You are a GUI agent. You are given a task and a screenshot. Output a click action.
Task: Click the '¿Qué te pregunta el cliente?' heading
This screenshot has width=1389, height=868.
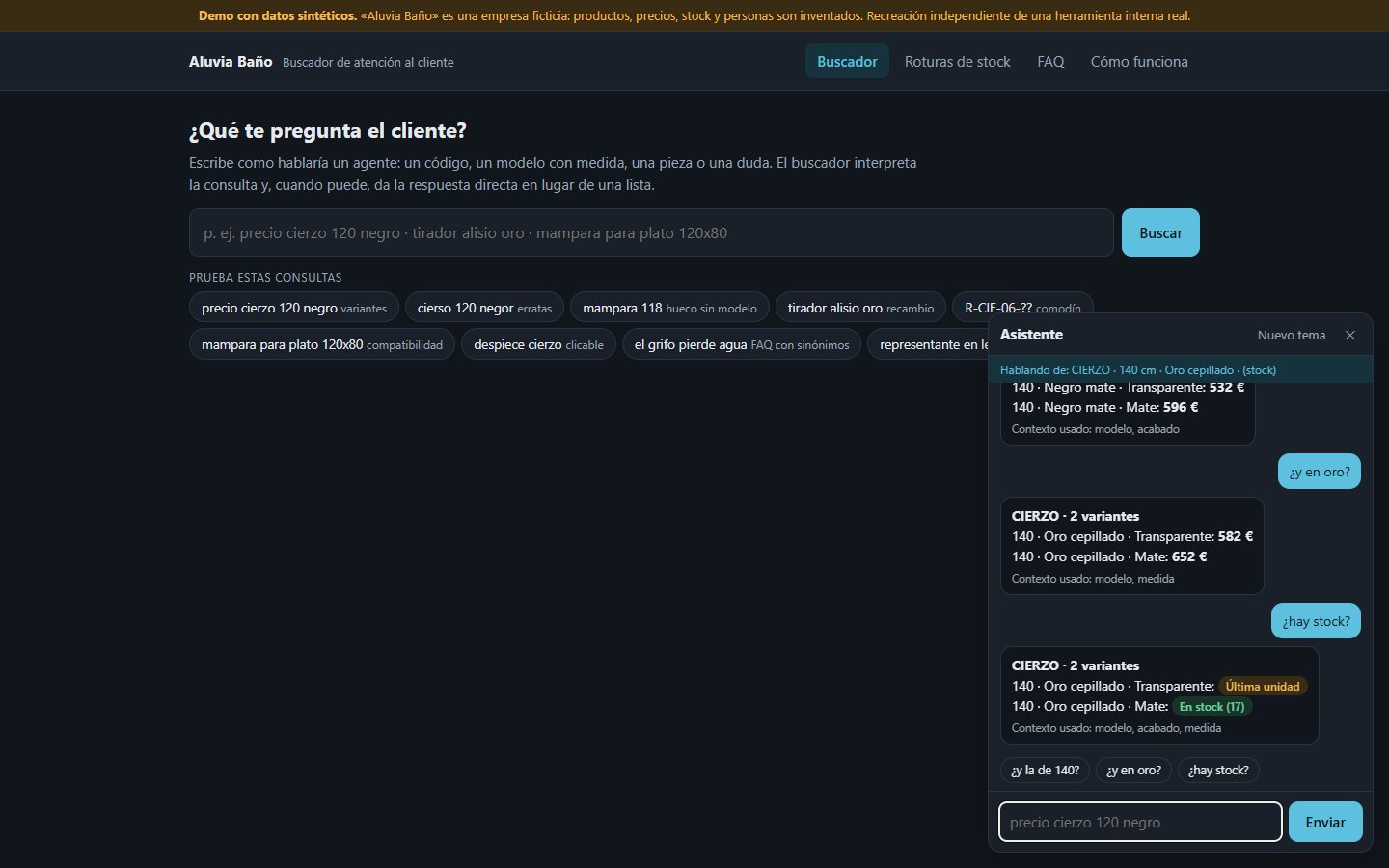click(328, 130)
